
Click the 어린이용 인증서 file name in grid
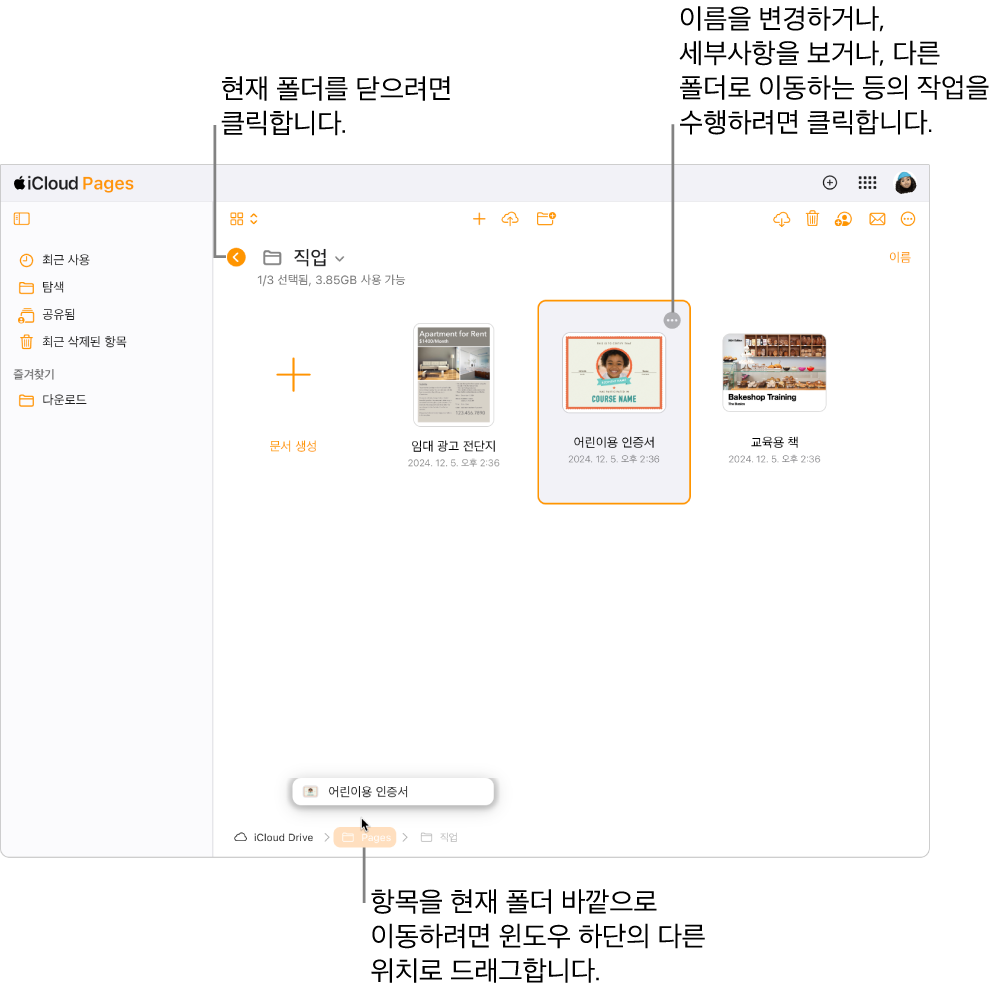pos(614,442)
